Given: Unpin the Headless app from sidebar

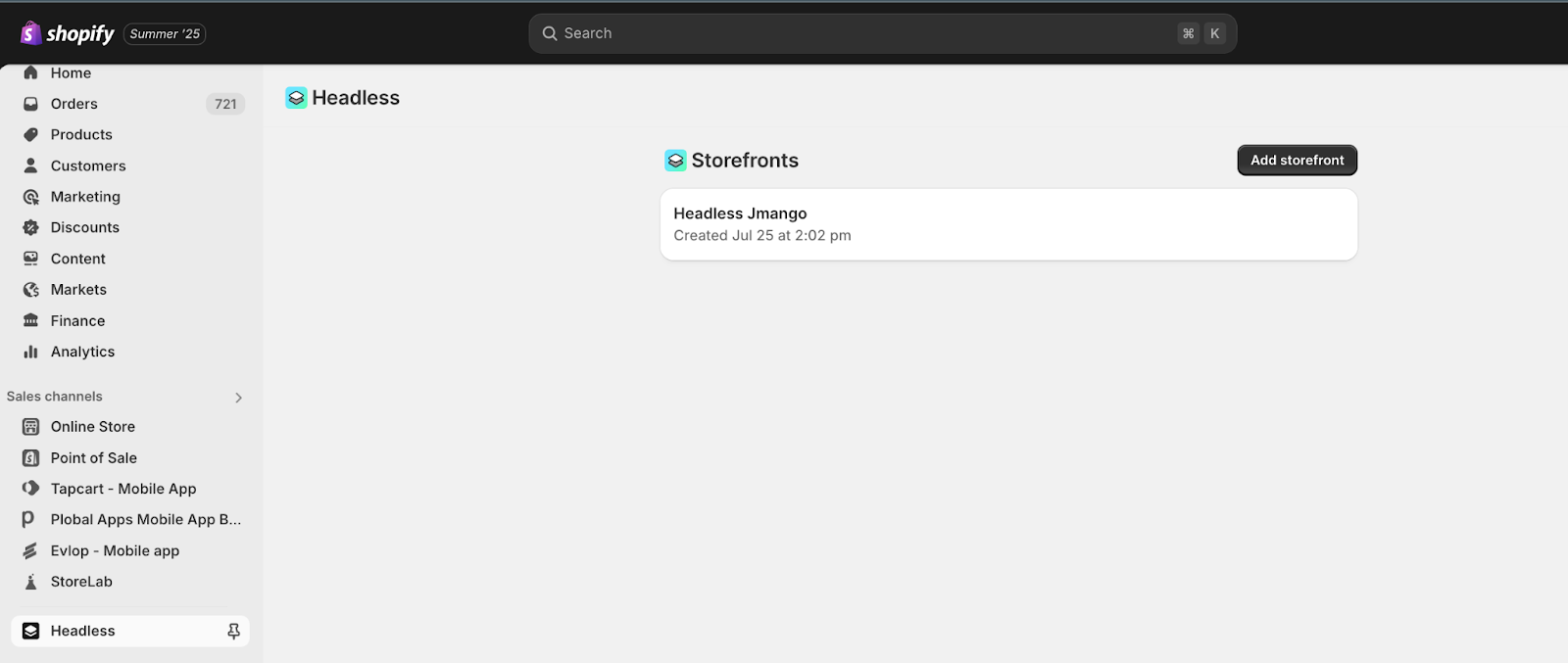Looking at the screenshot, I should [233, 632].
